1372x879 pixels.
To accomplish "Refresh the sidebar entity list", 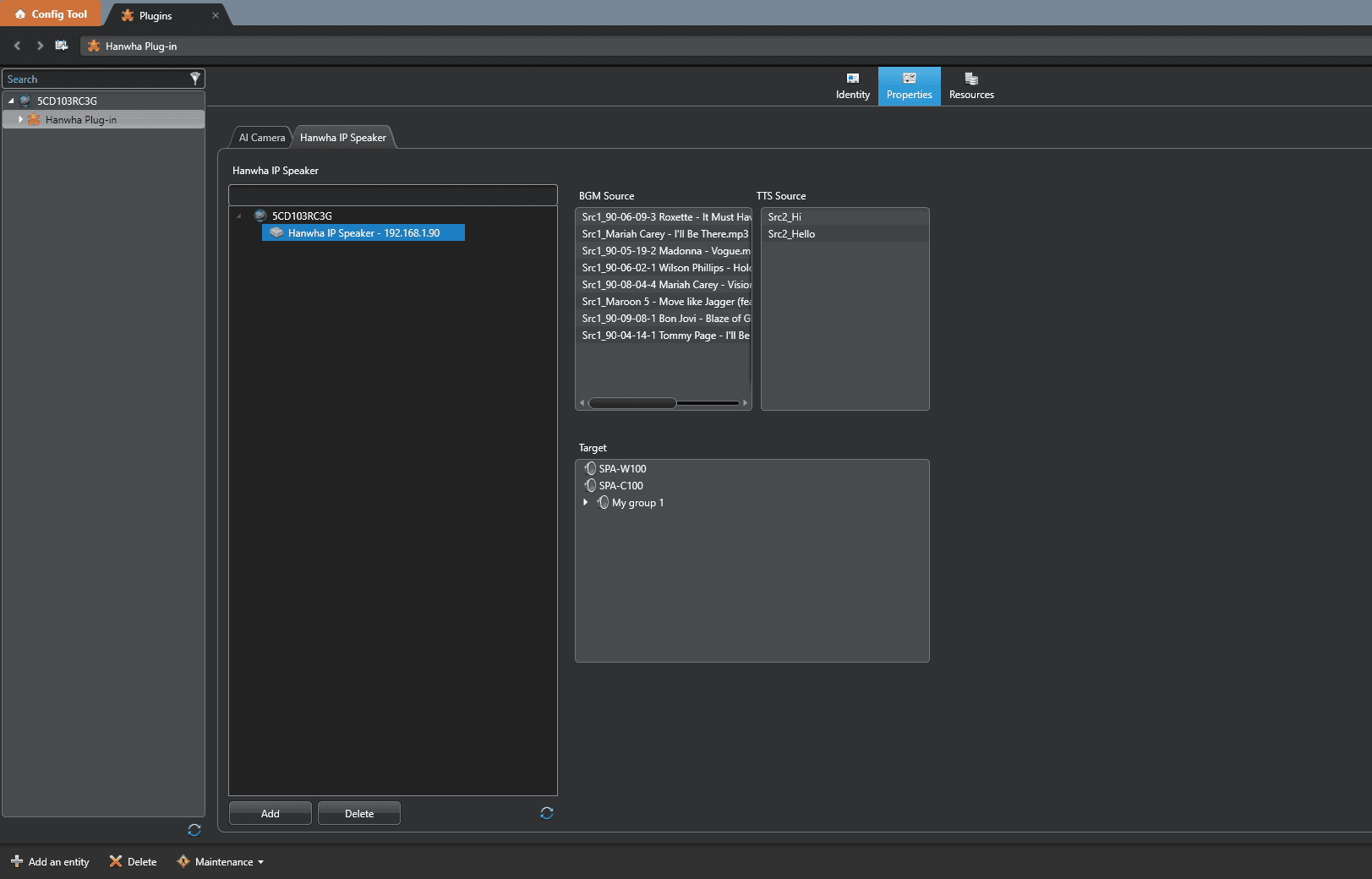I will click(x=194, y=830).
